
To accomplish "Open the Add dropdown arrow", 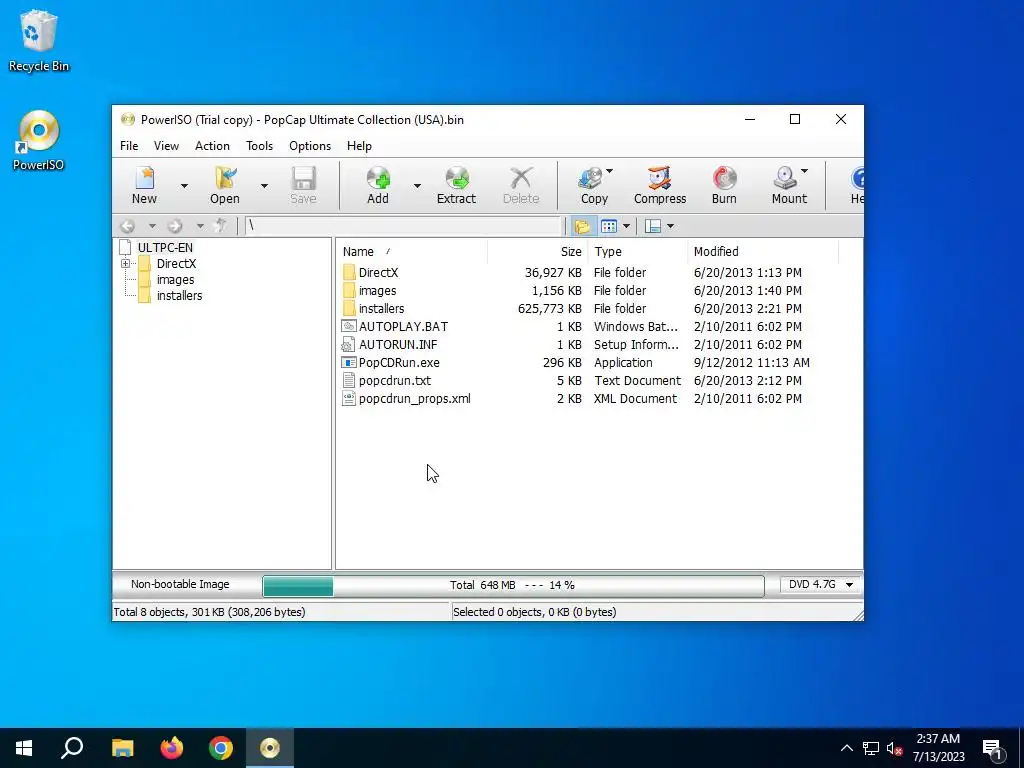I will (x=417, y=186).
